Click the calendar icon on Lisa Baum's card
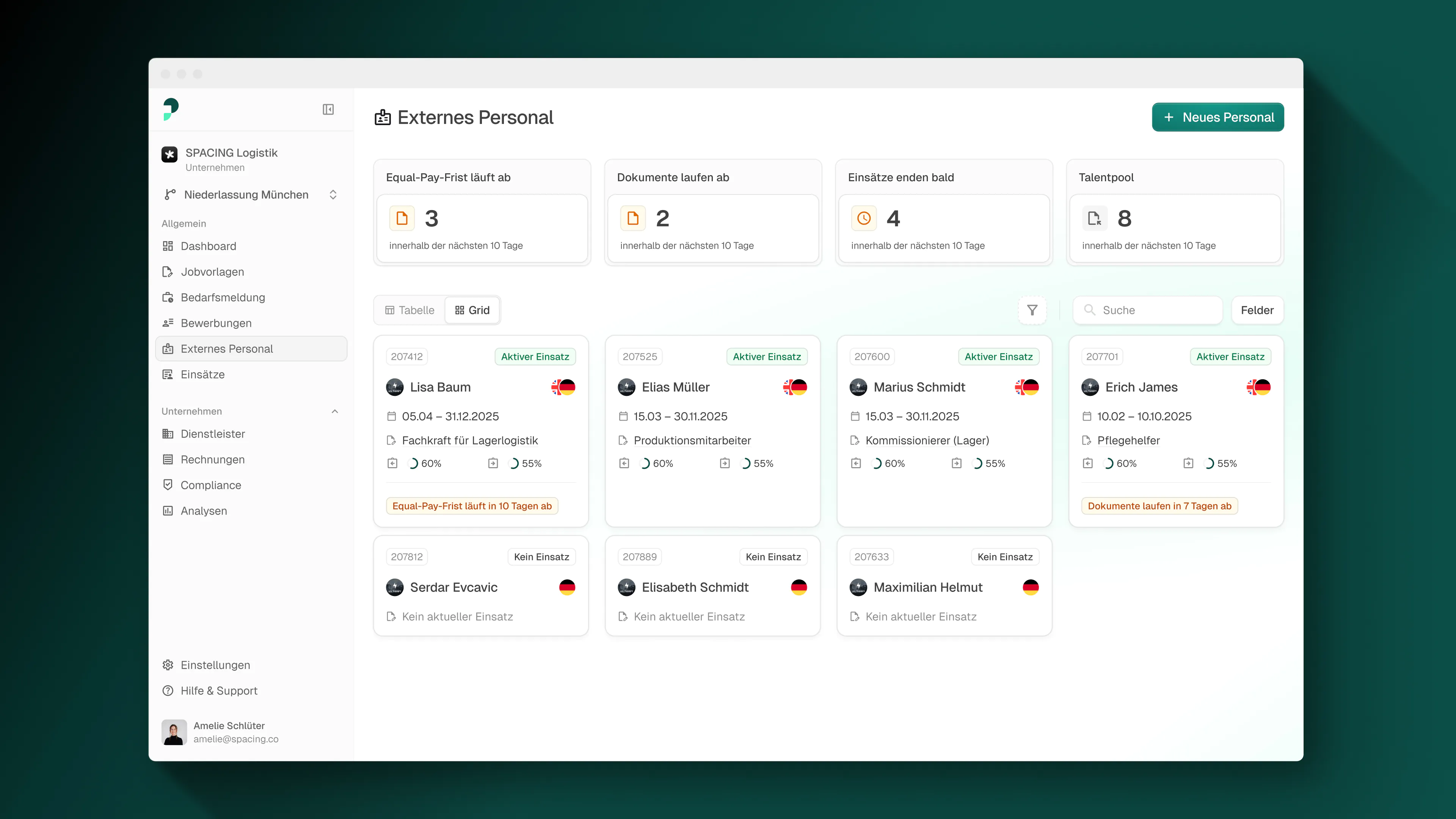 point(391,417)
